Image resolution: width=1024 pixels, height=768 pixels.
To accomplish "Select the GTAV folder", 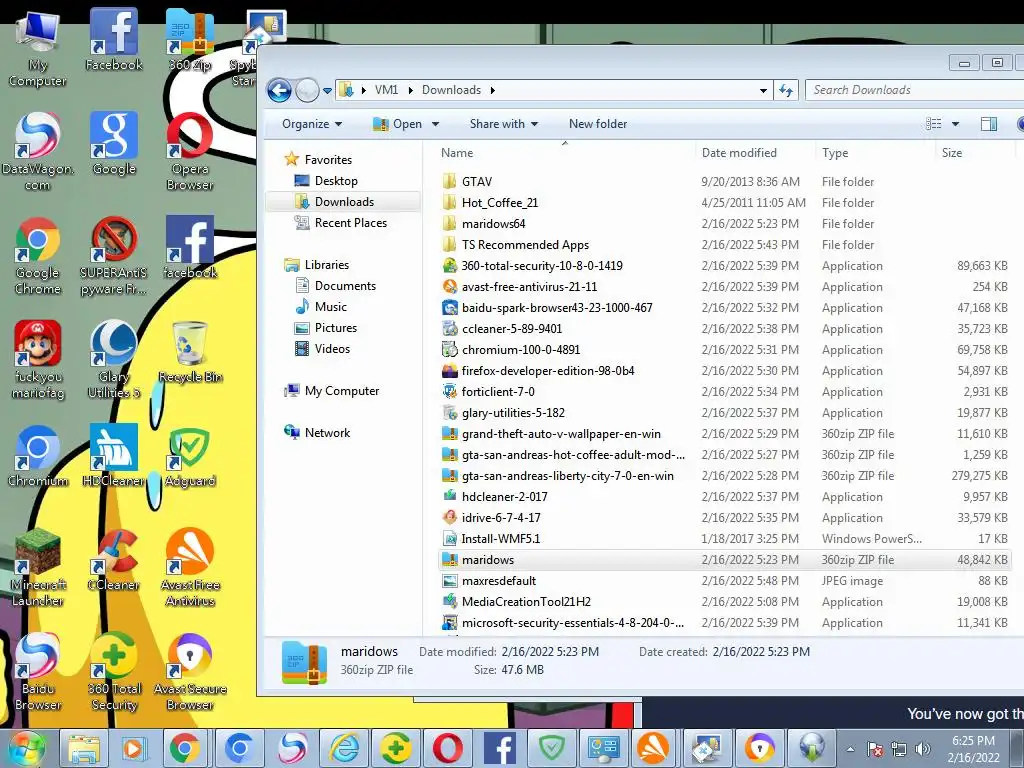I will tap(724, 182).
